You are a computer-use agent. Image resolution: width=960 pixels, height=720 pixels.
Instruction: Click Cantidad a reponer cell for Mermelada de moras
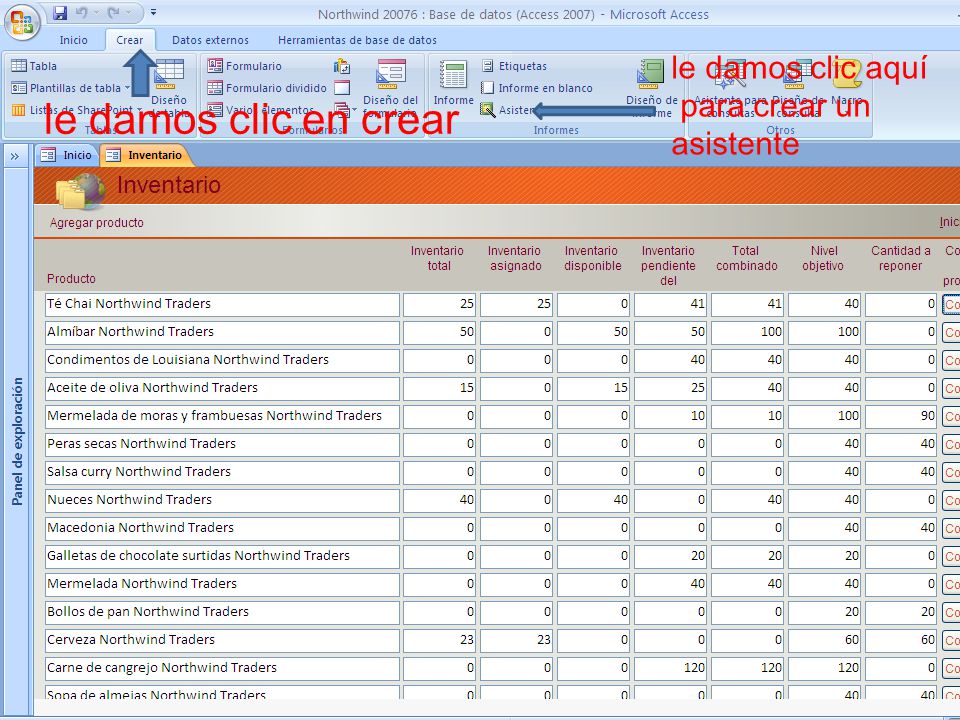(x=901, y=416)
